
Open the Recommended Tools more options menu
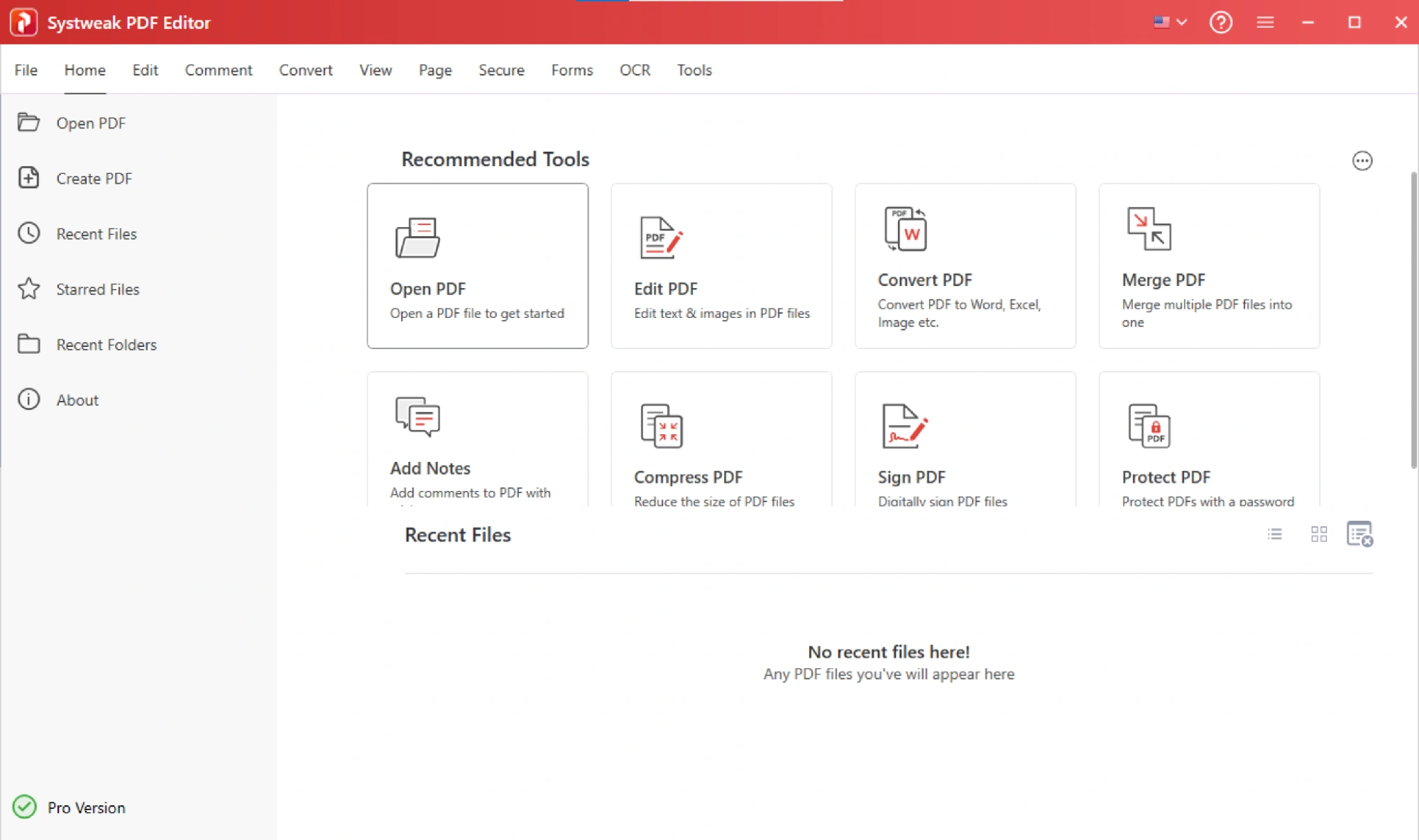1362,160
